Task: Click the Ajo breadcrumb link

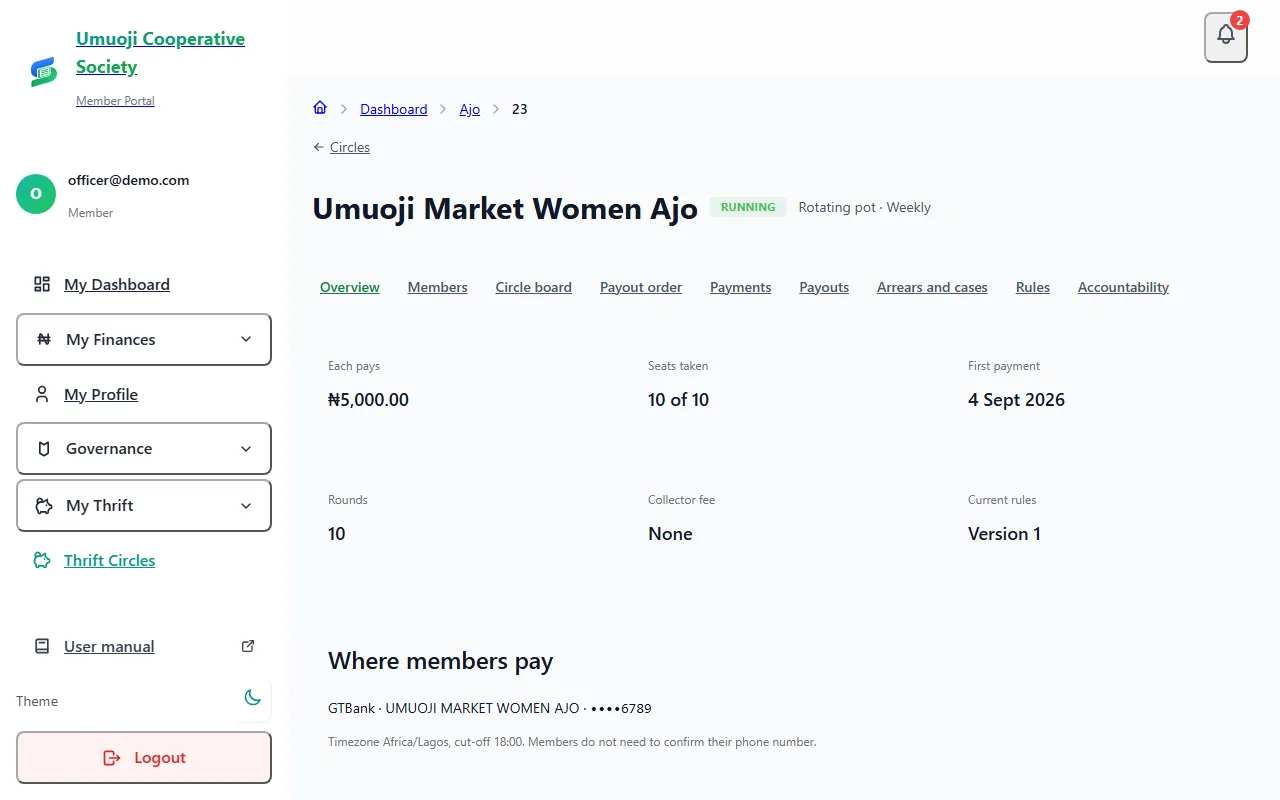Action: 470,109
